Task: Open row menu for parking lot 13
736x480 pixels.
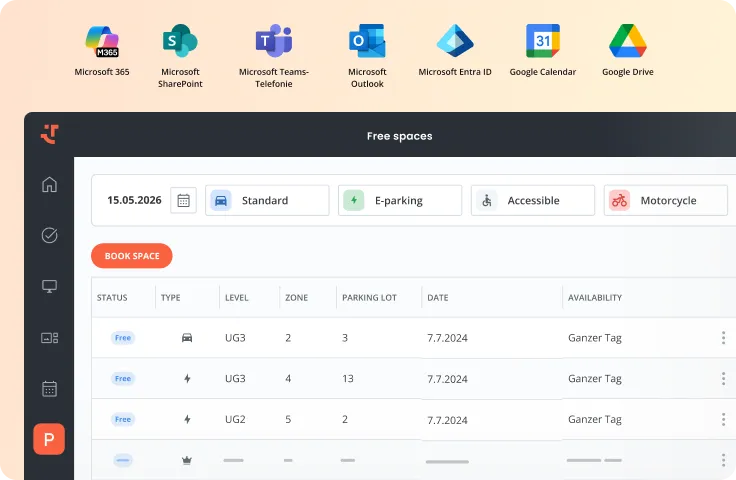Action: pos(723,378)
